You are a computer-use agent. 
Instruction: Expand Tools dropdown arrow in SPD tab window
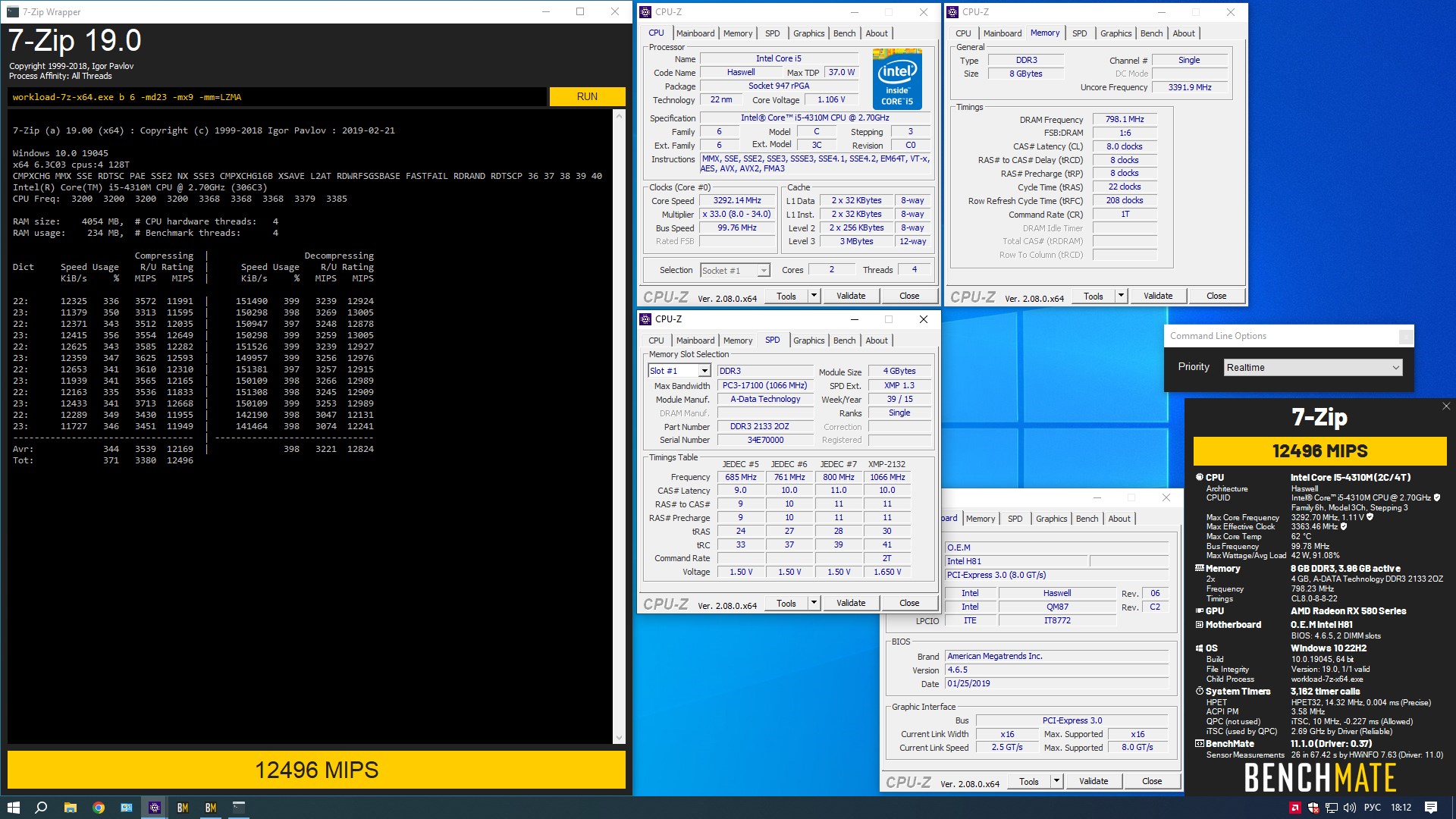[814, 603]
